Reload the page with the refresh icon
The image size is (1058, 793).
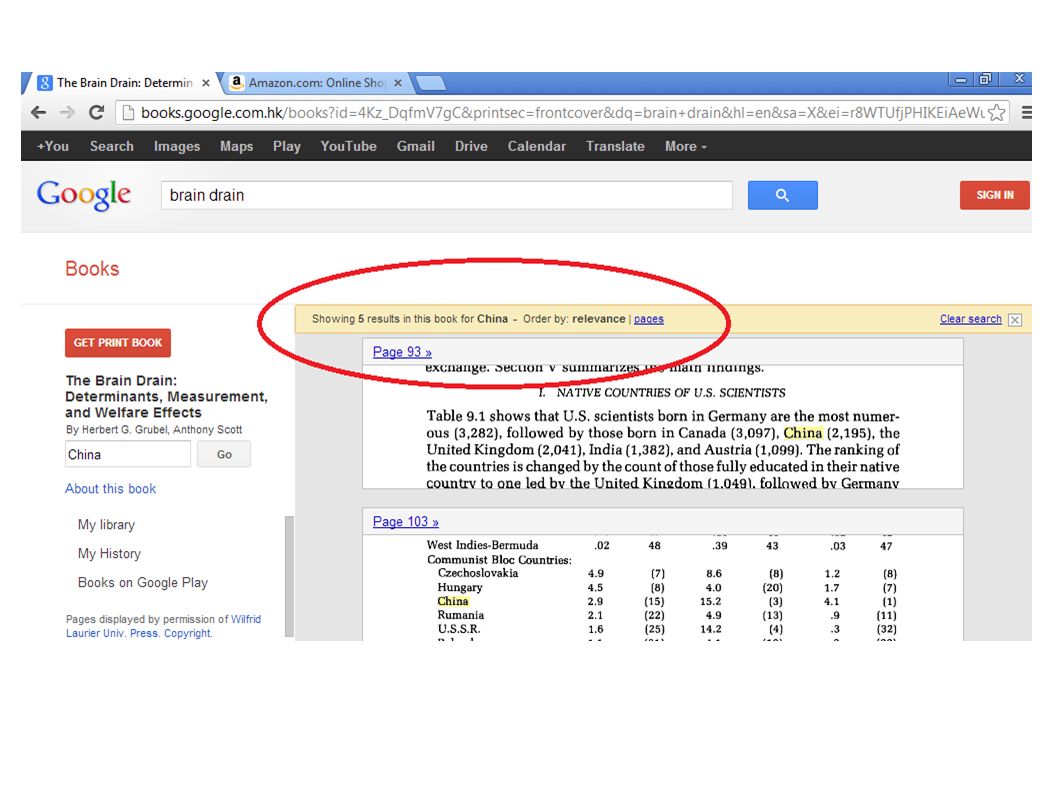pos(96,113)
